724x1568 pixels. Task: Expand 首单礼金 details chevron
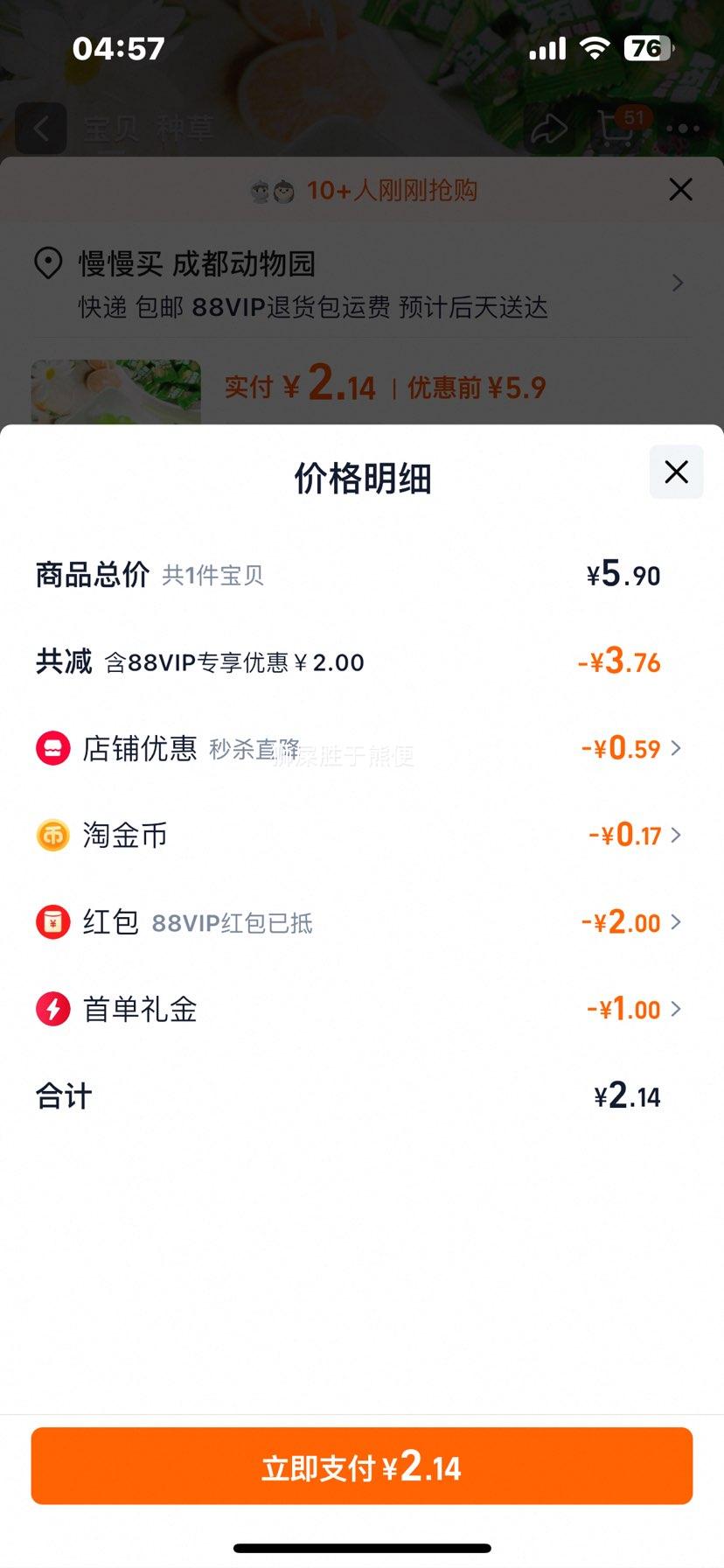click(676, 1009)
